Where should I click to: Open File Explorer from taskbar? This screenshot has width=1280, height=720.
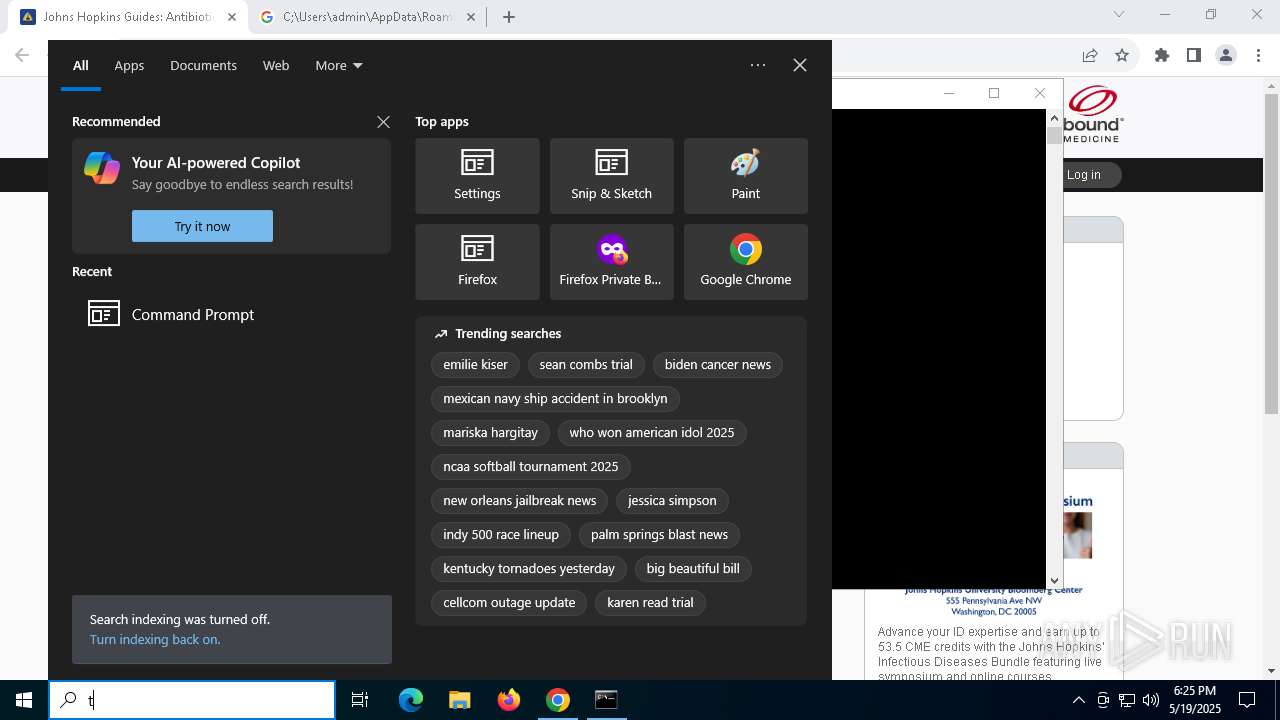pyautogui.click(x=460, y=700)
